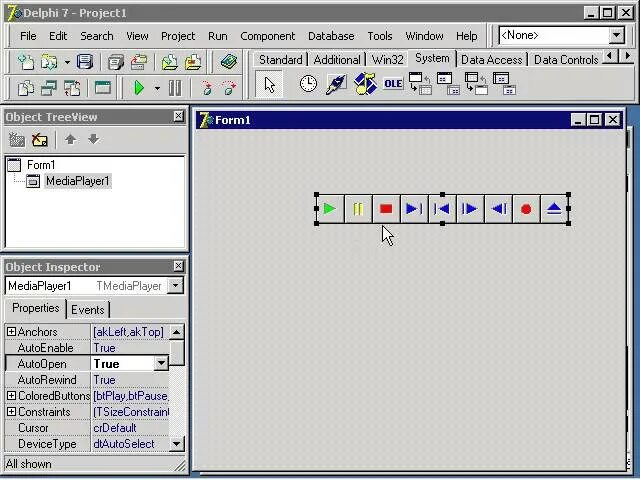Click MediaPlayer Play button on form
640x480 pixels.
(x=330, y=209)
